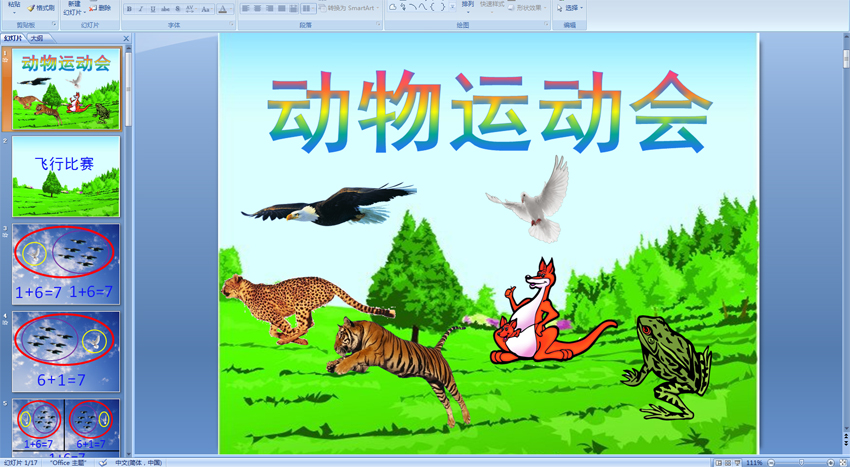The height and width of the screenshot is (467, 850).
Task: Open the Change Case (Aa) dropdown
Action: [x=206, y=9]
